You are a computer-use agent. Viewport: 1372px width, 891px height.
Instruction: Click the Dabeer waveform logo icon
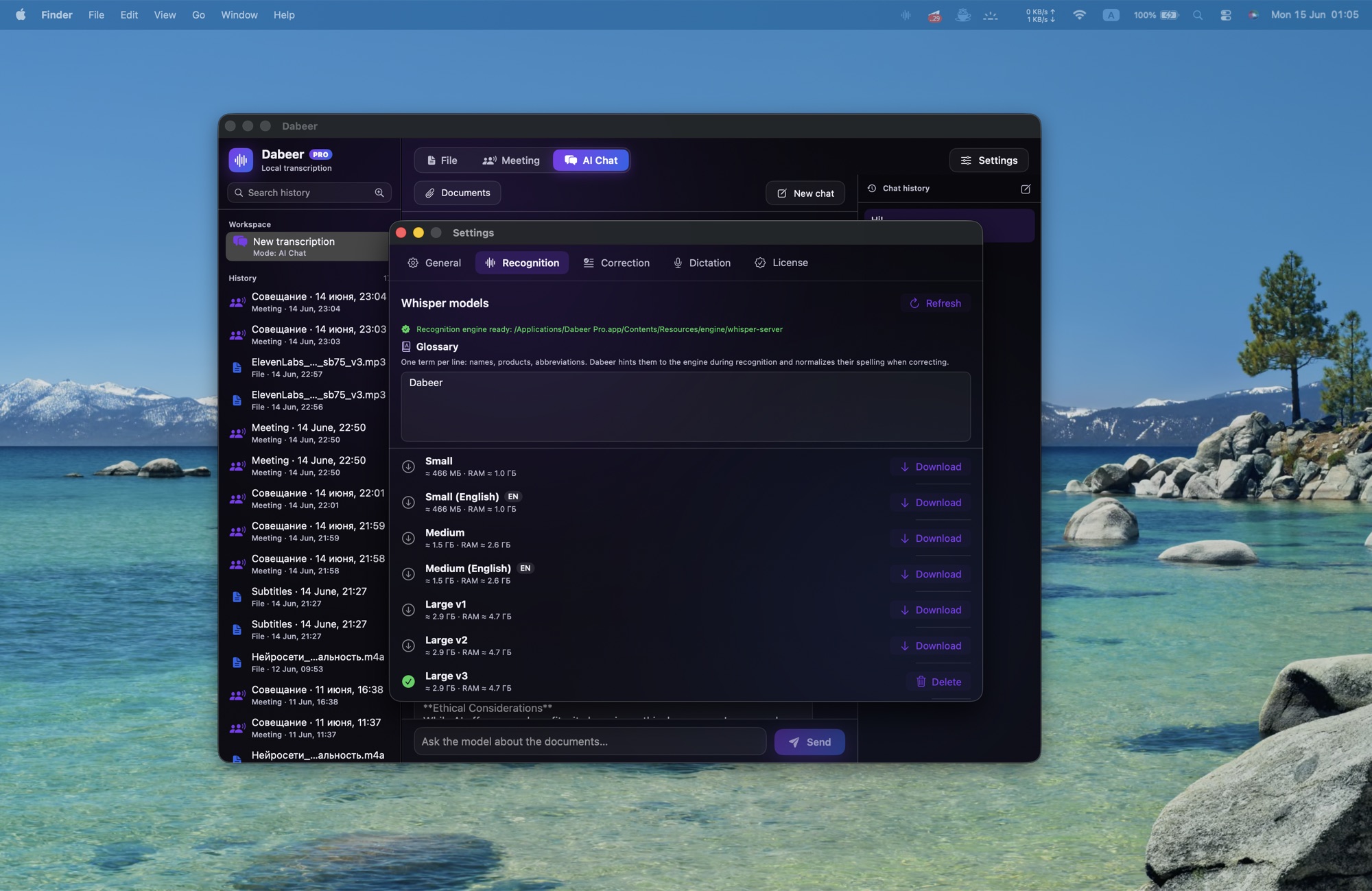pos(241,160)
